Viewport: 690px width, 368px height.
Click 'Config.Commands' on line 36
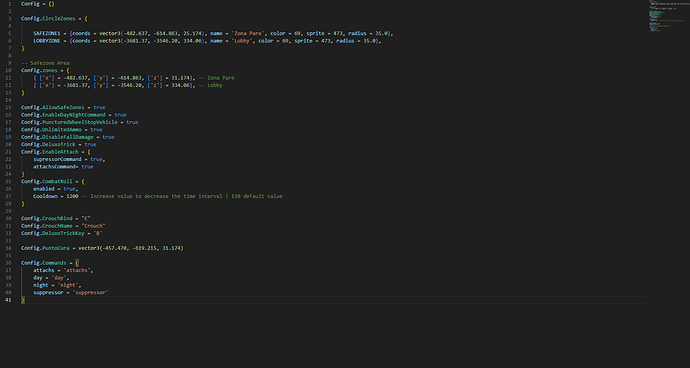(x=44, y=263)
